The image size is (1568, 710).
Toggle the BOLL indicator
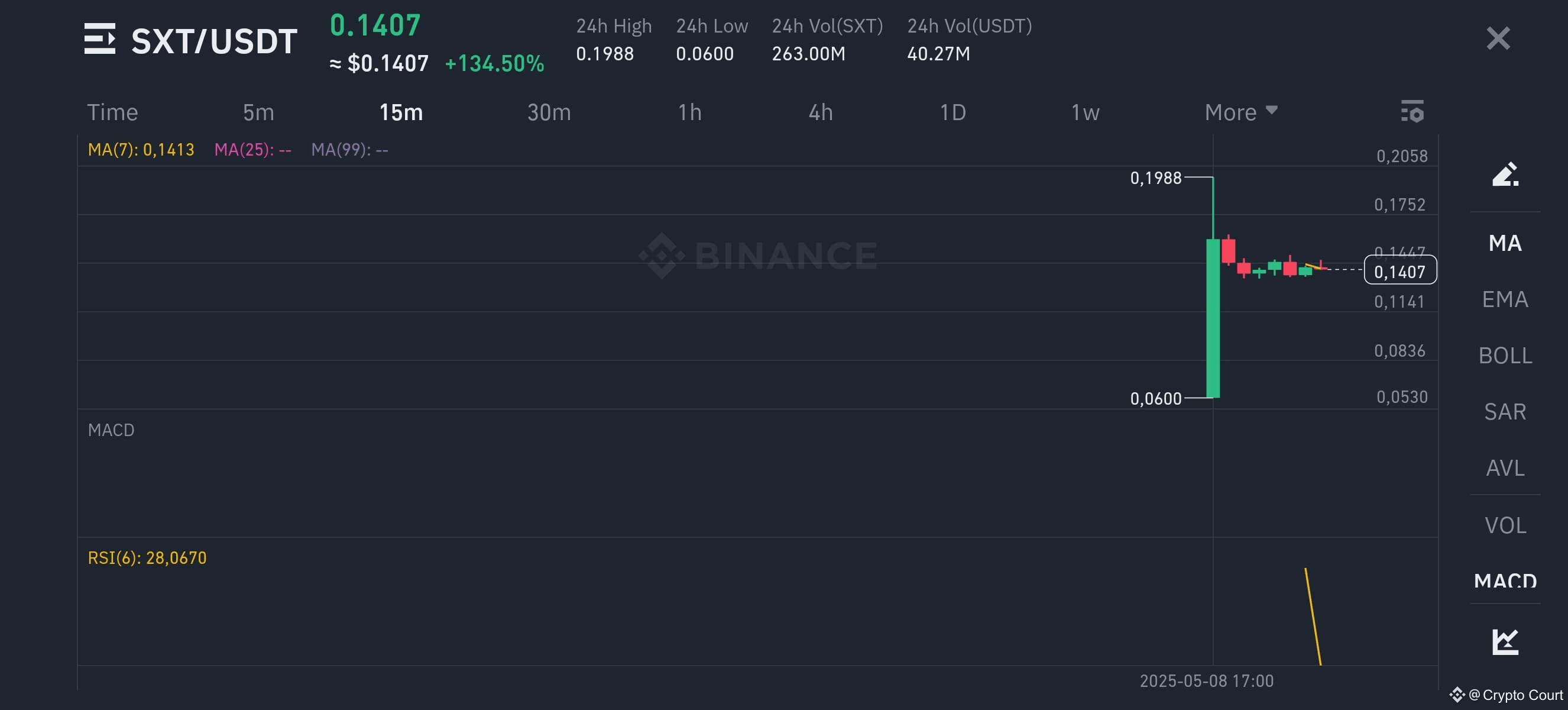(x=1505, y=355)
